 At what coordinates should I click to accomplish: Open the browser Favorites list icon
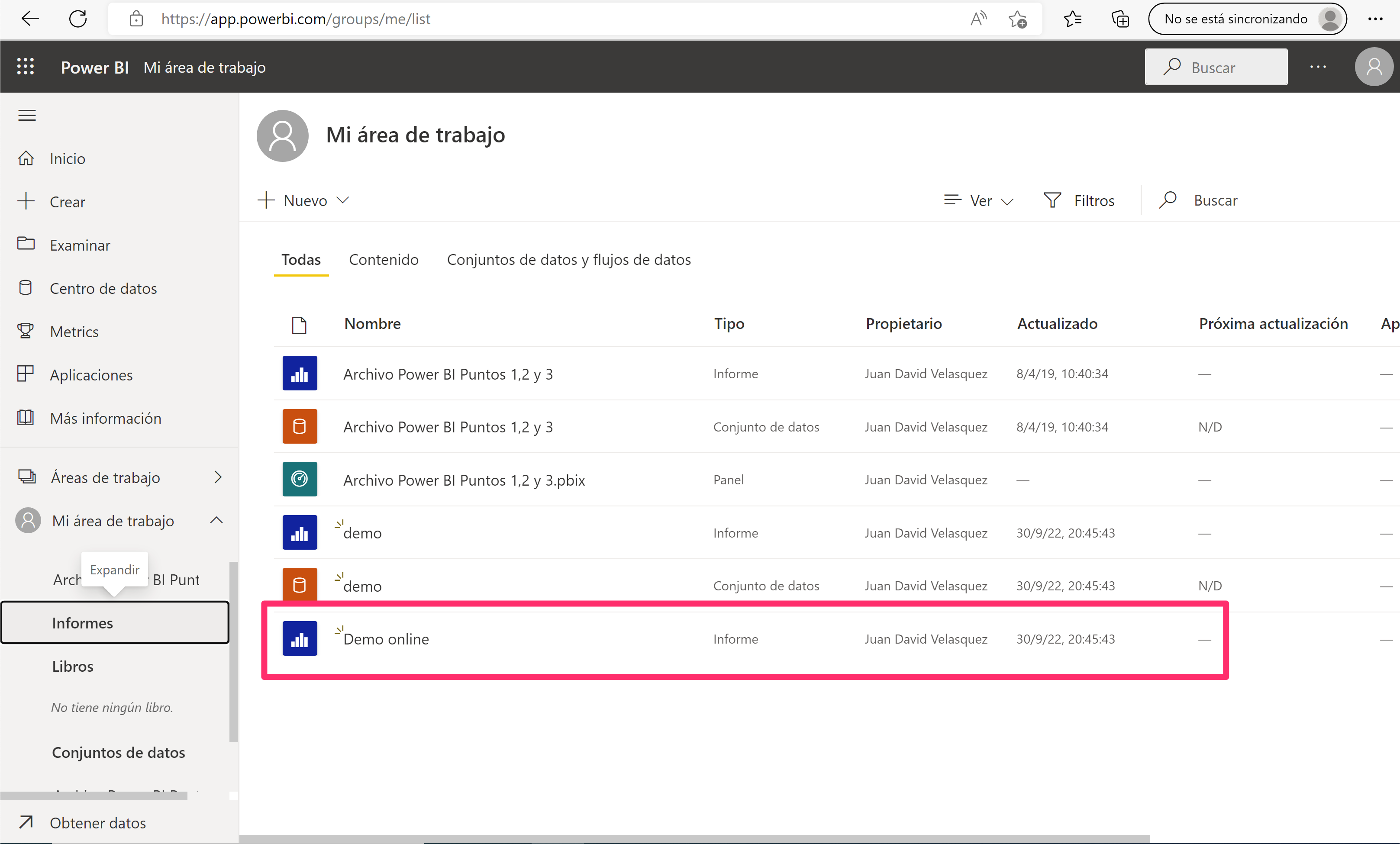(1073, 19)
